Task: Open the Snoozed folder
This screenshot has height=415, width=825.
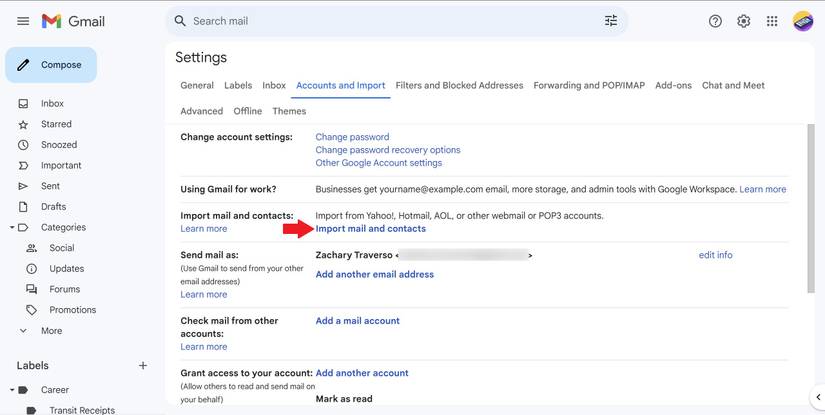Action: coord(58,145)
